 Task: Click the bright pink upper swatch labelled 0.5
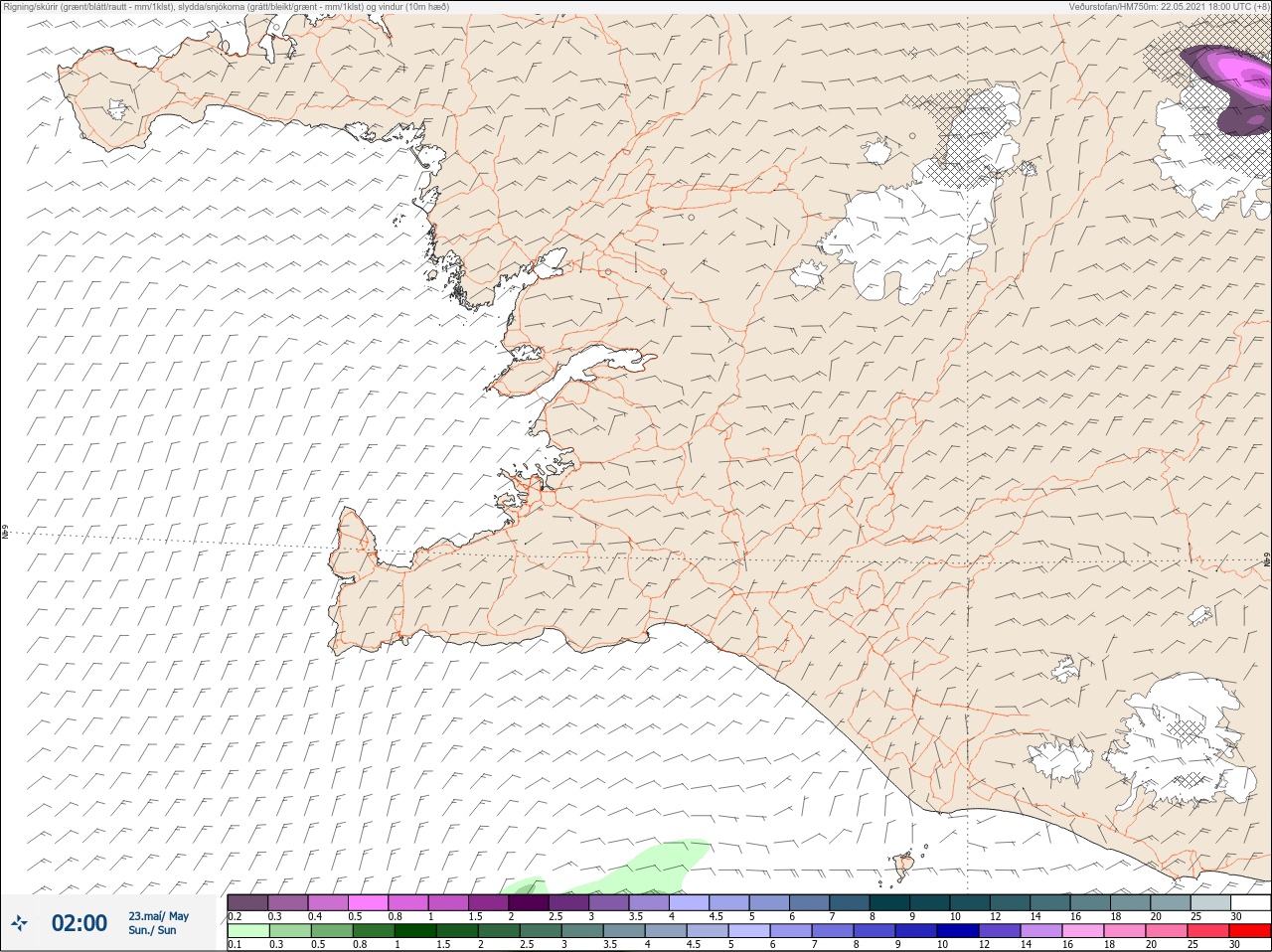click(x=368, y=902)
